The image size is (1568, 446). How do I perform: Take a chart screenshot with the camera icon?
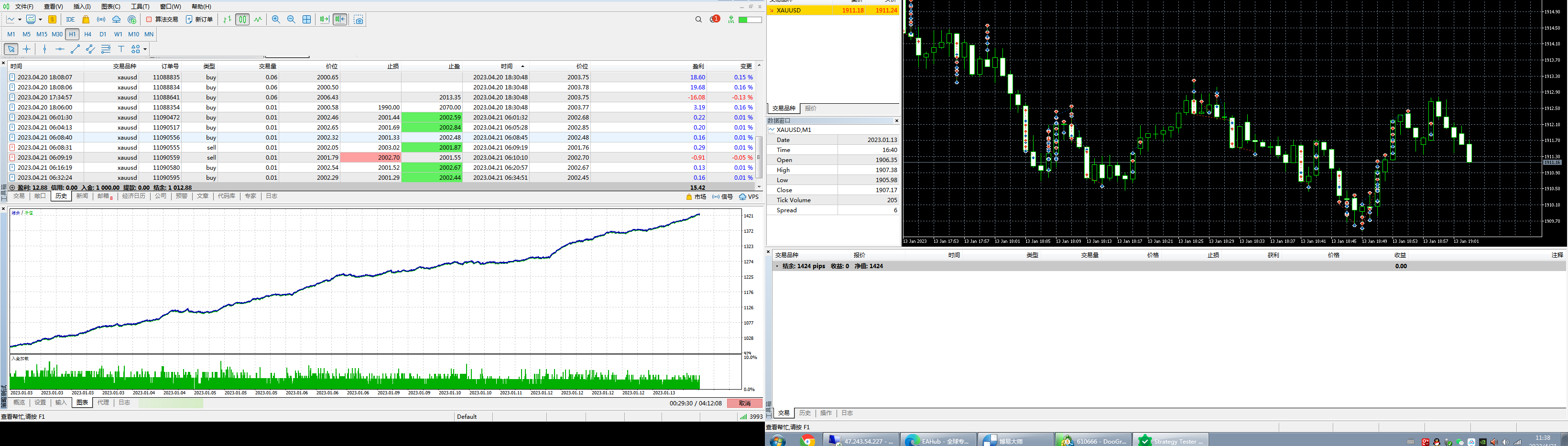tap(359, 20)
